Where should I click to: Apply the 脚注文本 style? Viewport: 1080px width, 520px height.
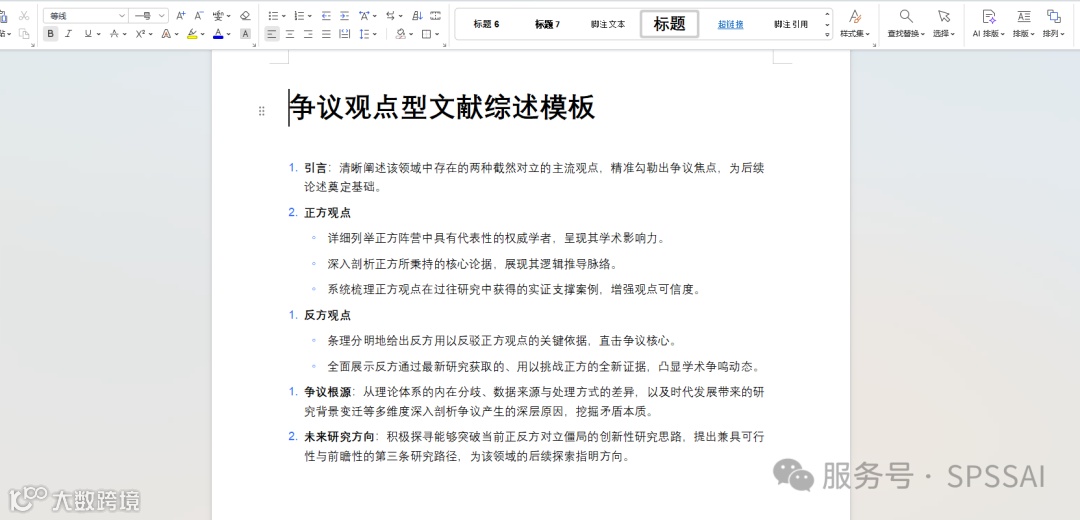pyautogui.click(x=608, y=24)
